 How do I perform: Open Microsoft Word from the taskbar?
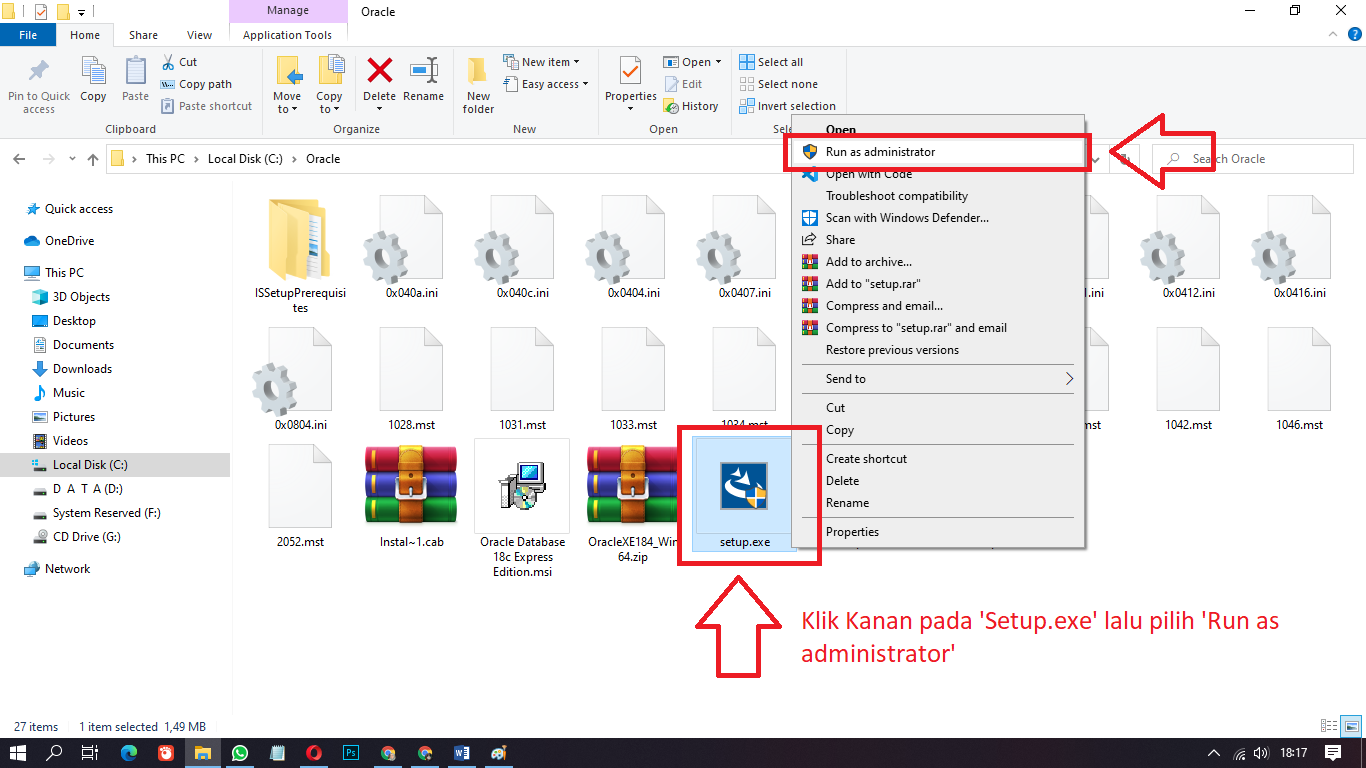462,753
